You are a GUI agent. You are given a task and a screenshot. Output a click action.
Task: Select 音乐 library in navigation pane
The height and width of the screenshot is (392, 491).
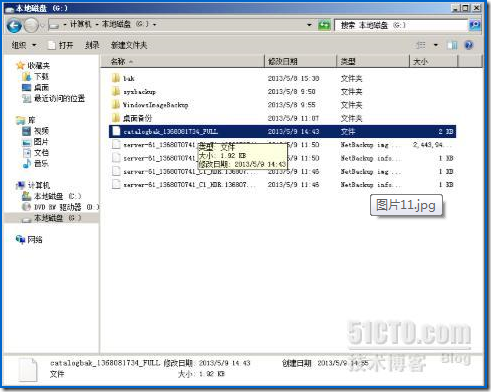[x=36, y=163]
